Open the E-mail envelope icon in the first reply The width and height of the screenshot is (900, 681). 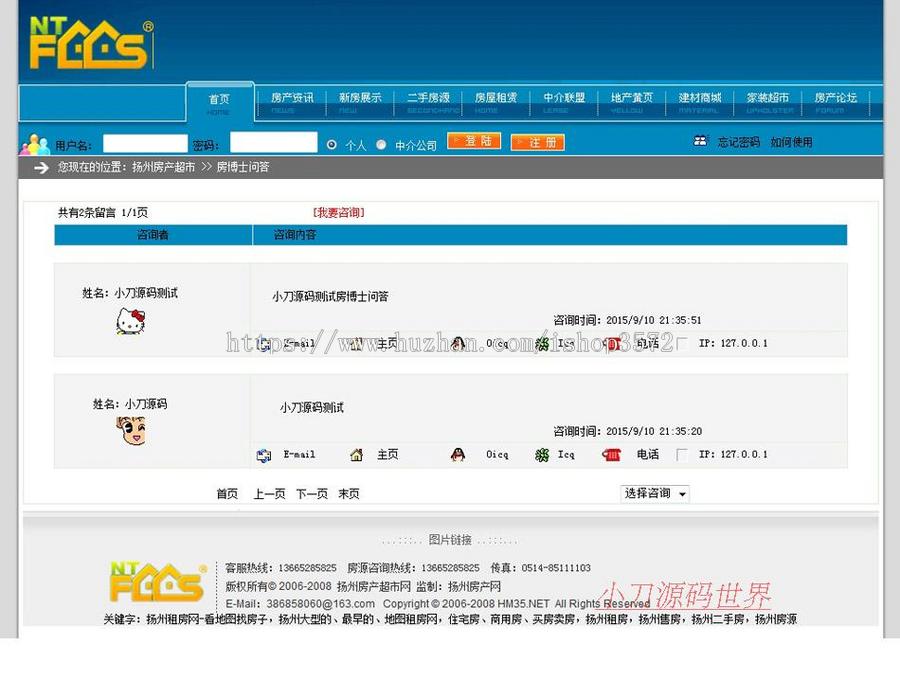[x=263, y=343]
